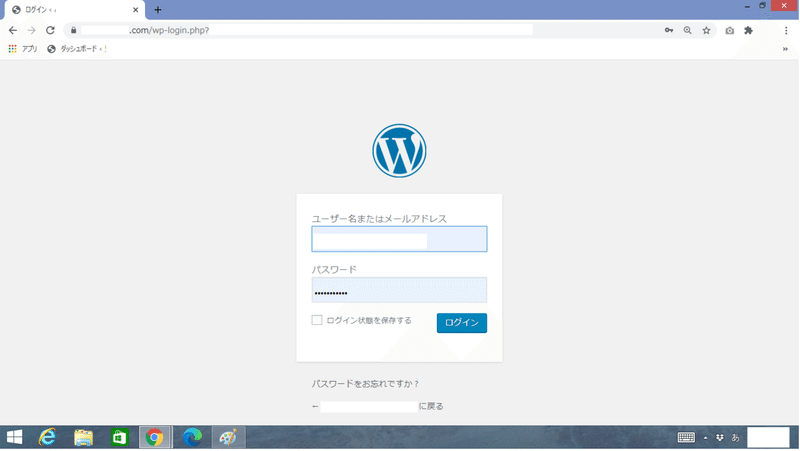800x451 pixels.
Task: Click the padlock site info icon
Action: coord(73,31)
